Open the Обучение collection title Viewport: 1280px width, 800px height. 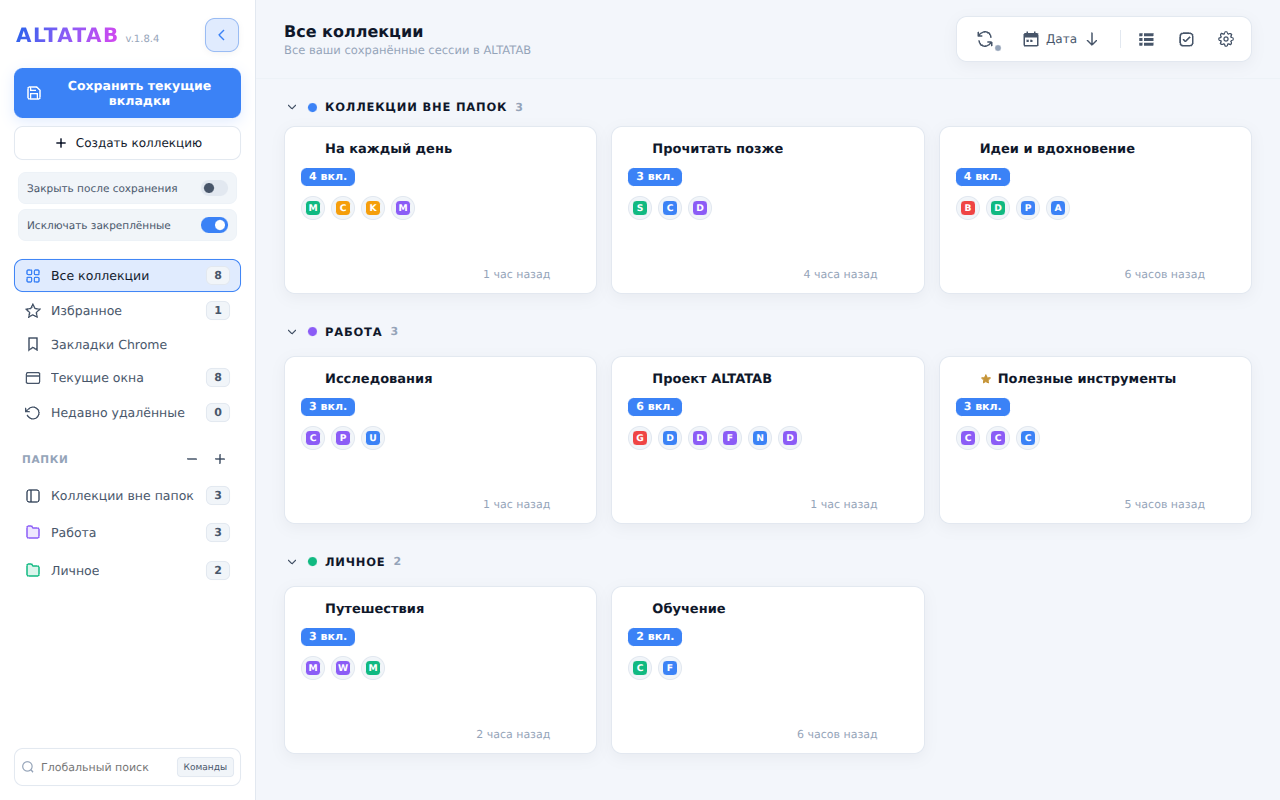click(x=689, y=609)
